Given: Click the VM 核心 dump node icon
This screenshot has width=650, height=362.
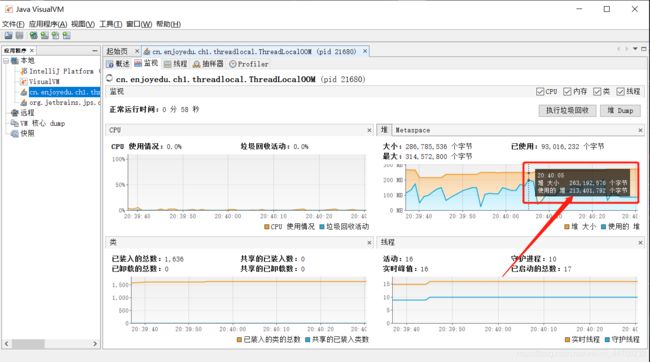Looking at the screenshot, I should click(15, 123).
